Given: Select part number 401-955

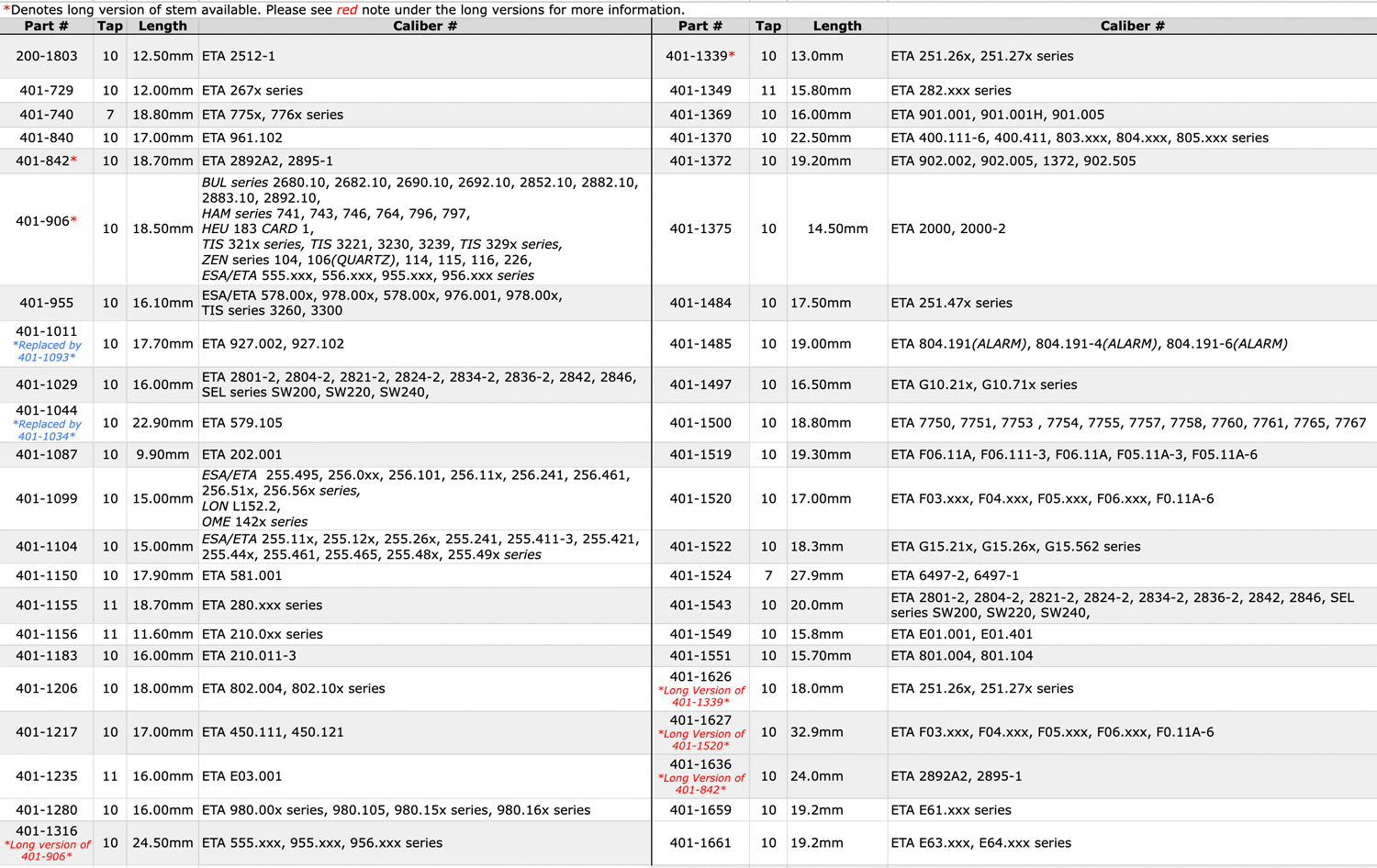Looking at the screenshot, I should coord(47,303).
